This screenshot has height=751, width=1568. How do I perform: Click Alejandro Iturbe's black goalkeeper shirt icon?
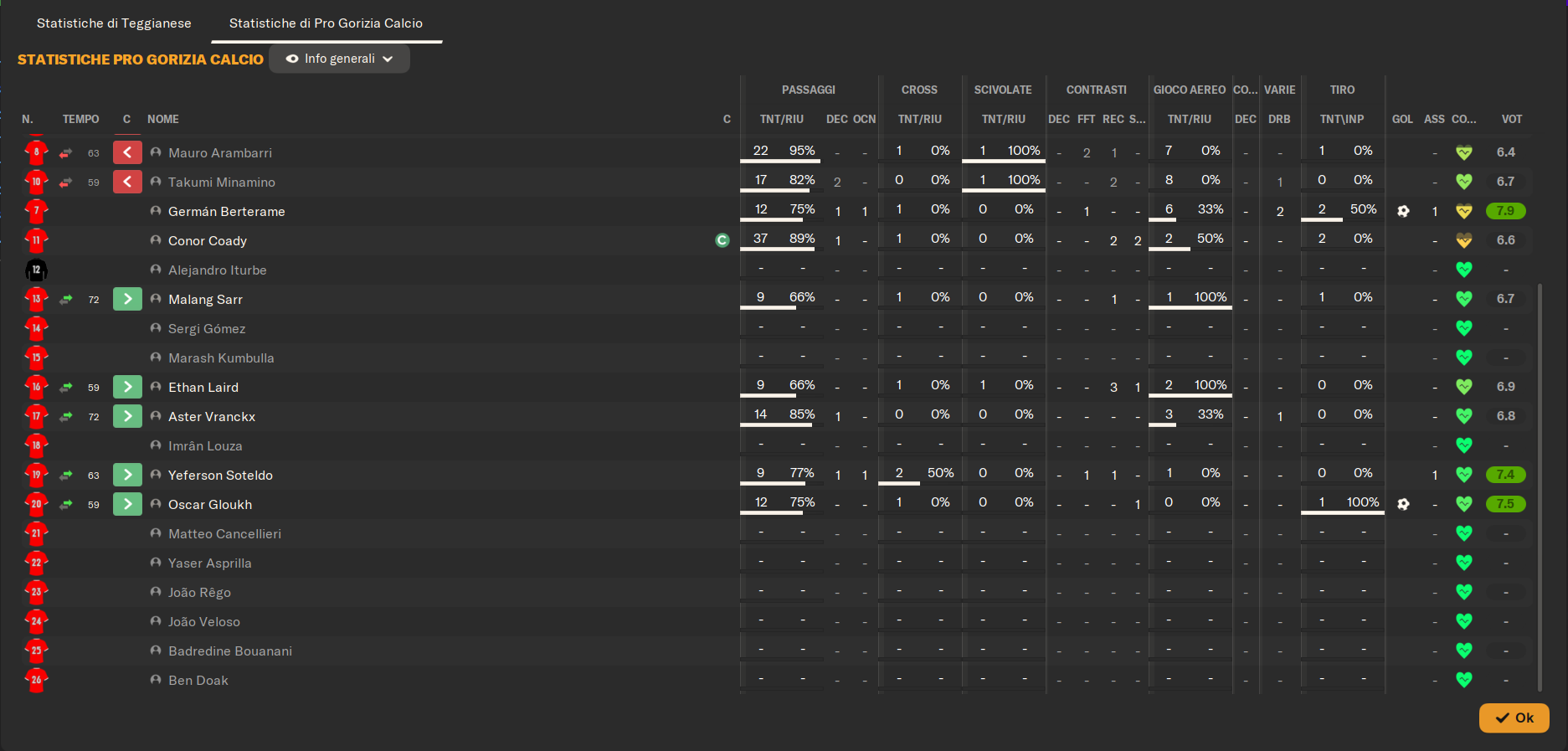pos(36,270)
